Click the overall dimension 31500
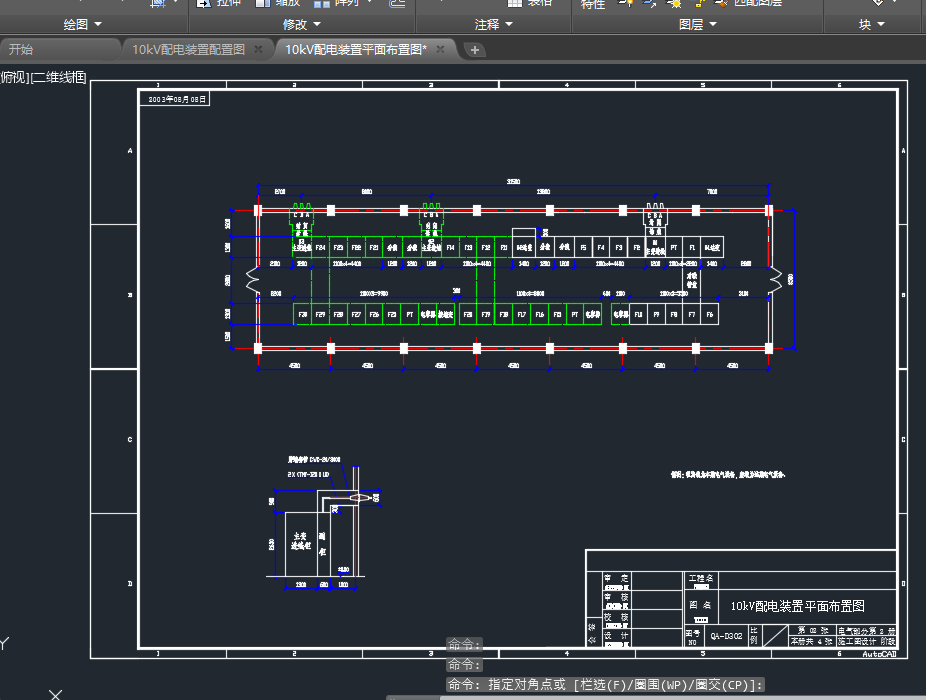926x700 pixels. click(x=513, y=181)
